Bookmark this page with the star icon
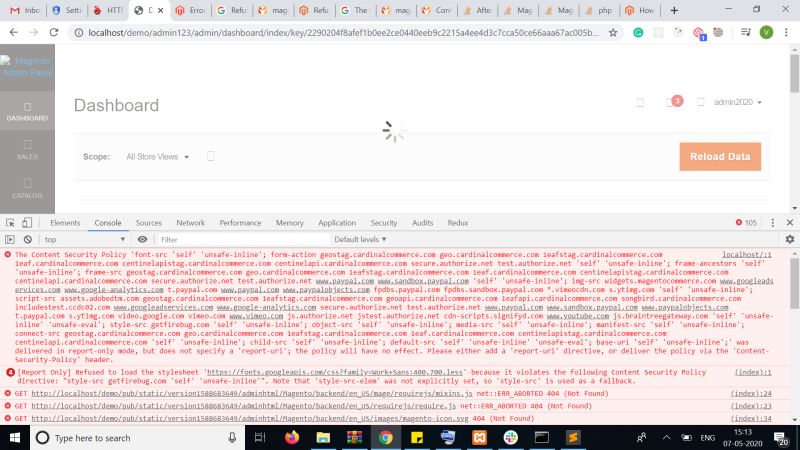The width and height of the screenshot is (800, 450). pos(613,33)
